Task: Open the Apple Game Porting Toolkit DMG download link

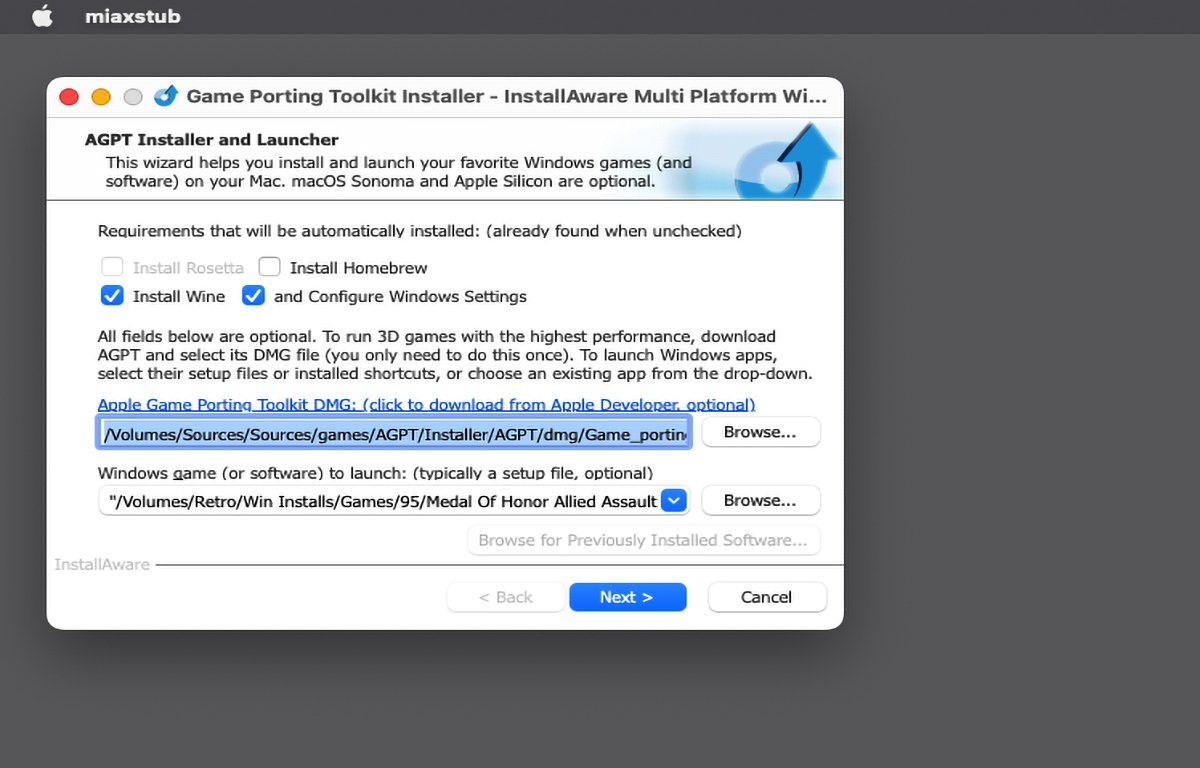Action: (426, 405)
